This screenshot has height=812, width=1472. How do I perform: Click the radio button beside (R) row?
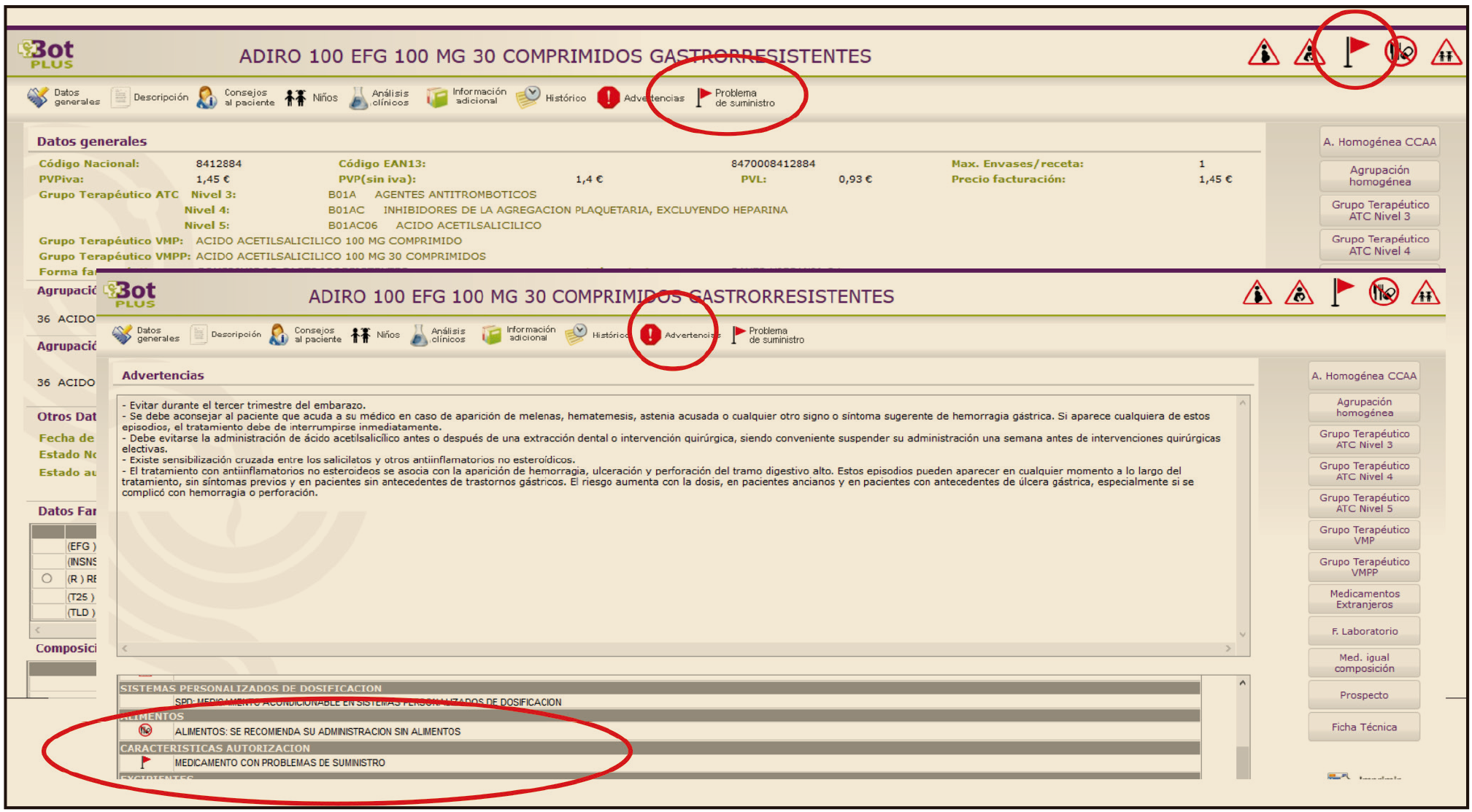[x=47, y=579]
